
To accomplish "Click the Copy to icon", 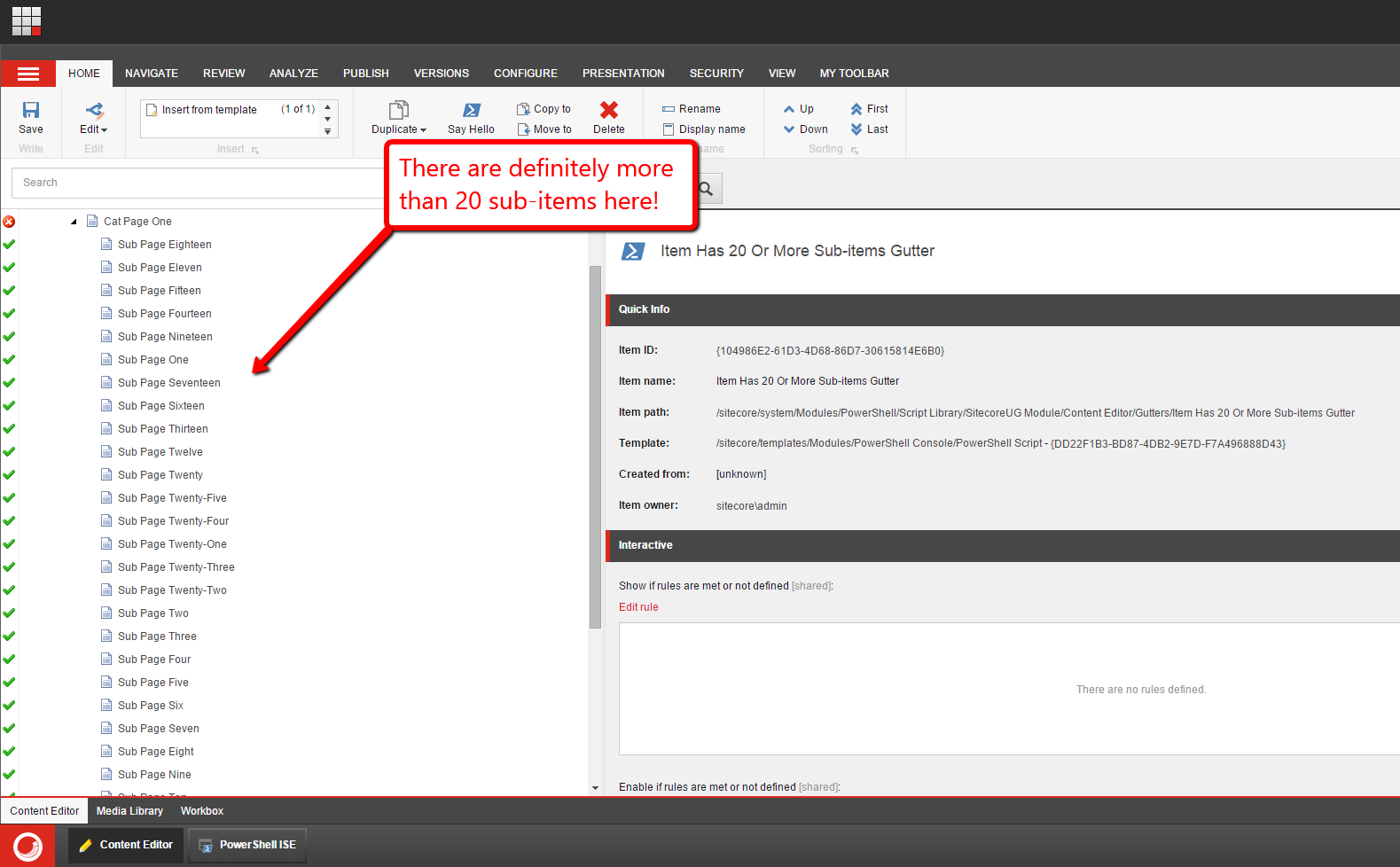I will (523, 109).
